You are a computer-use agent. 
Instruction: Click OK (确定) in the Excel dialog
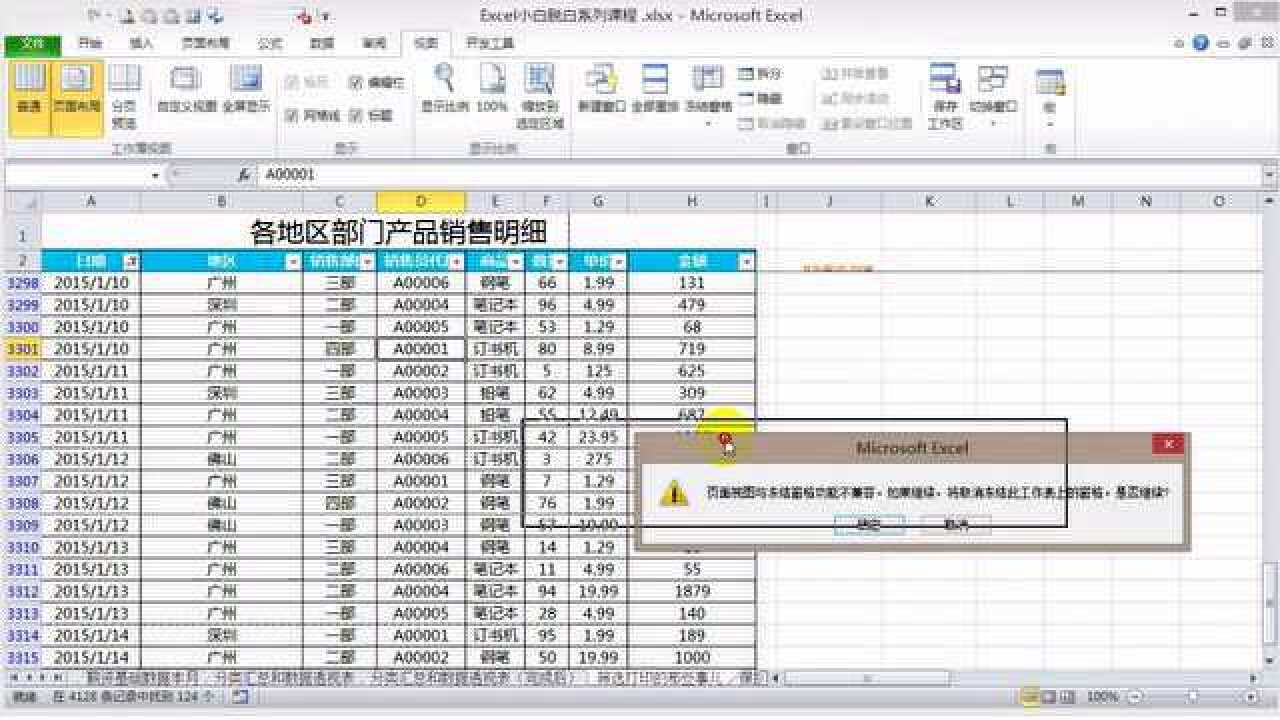coord(869,525)
